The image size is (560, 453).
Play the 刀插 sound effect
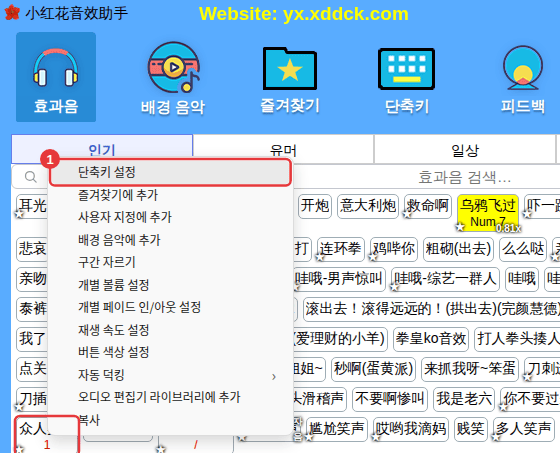[32, 399]
